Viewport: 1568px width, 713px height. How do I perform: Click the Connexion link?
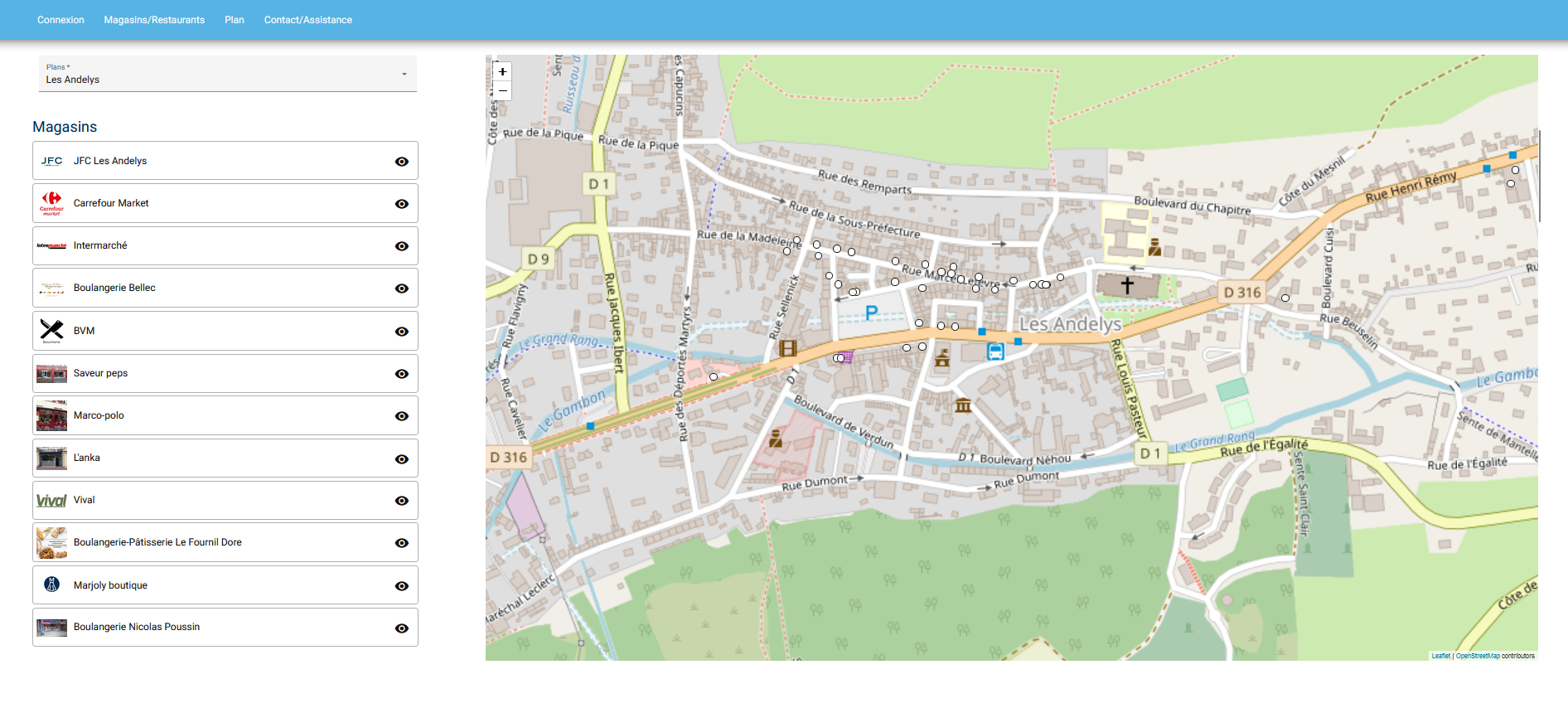[x=60, y=20]
